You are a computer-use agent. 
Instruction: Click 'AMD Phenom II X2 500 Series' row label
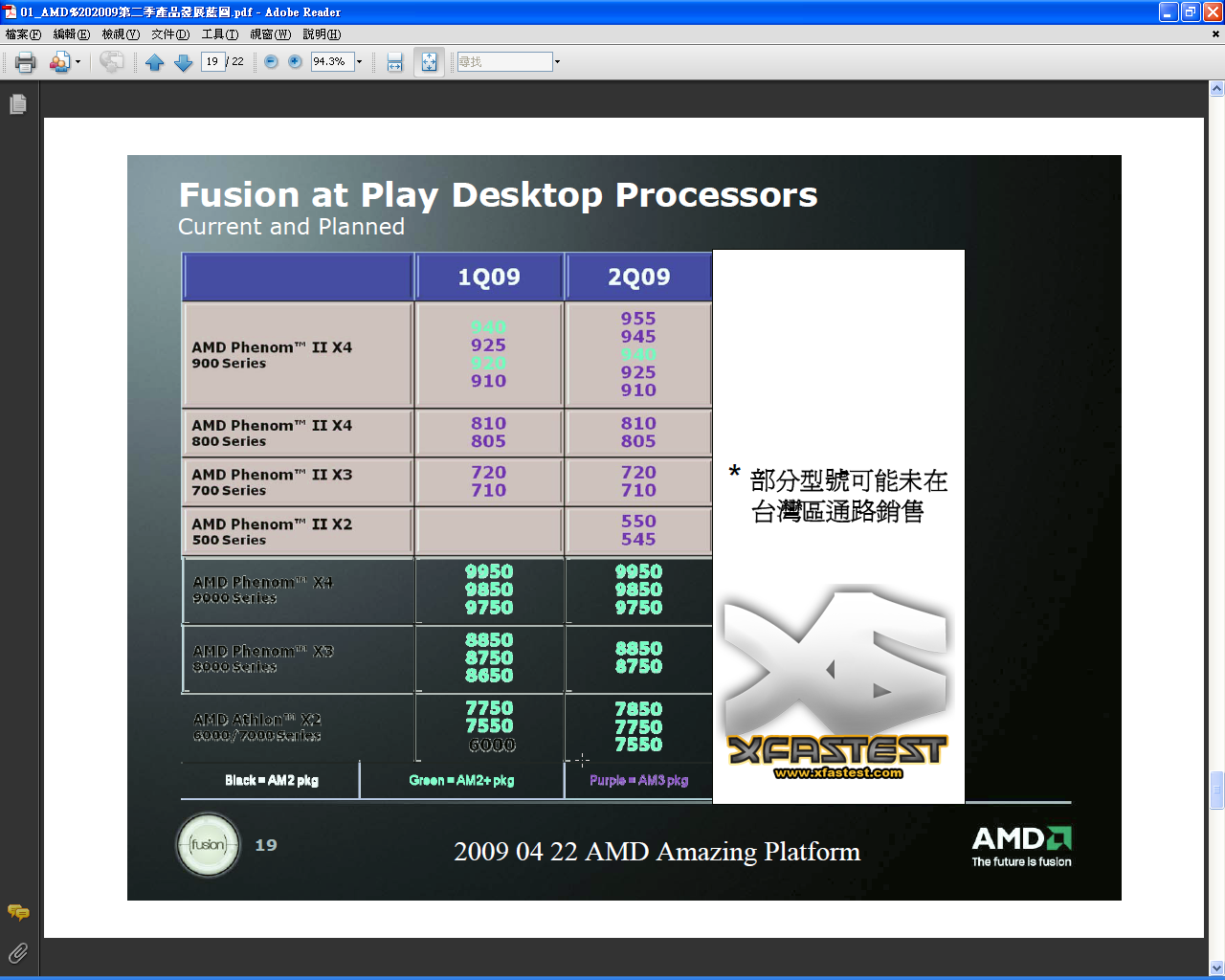coord(272,531)
